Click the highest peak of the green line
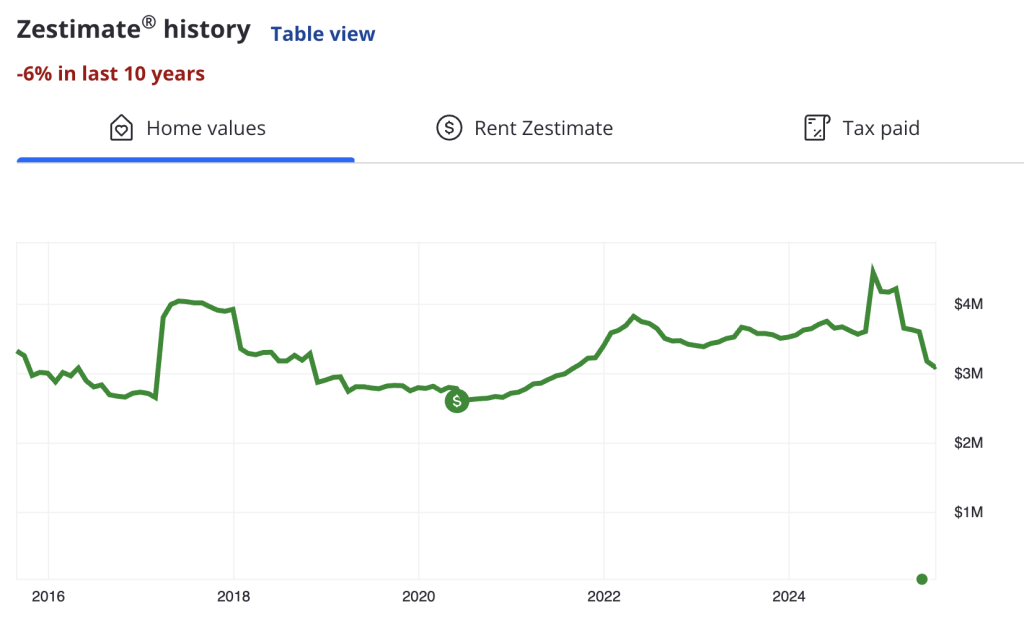 point(873,271)
